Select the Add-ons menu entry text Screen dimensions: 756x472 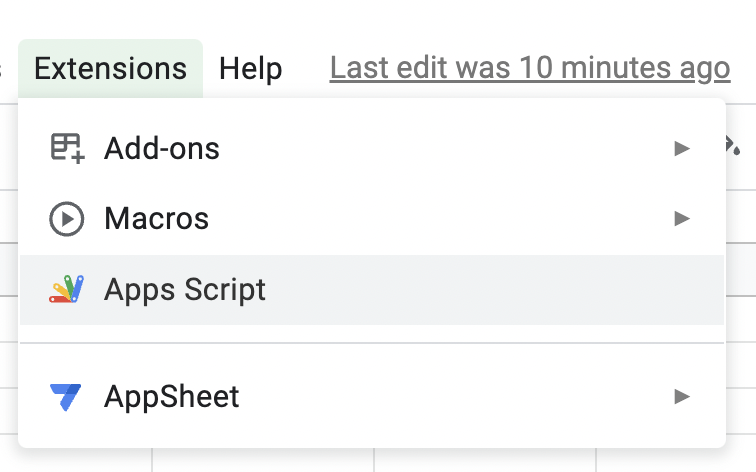click(162, 149)
